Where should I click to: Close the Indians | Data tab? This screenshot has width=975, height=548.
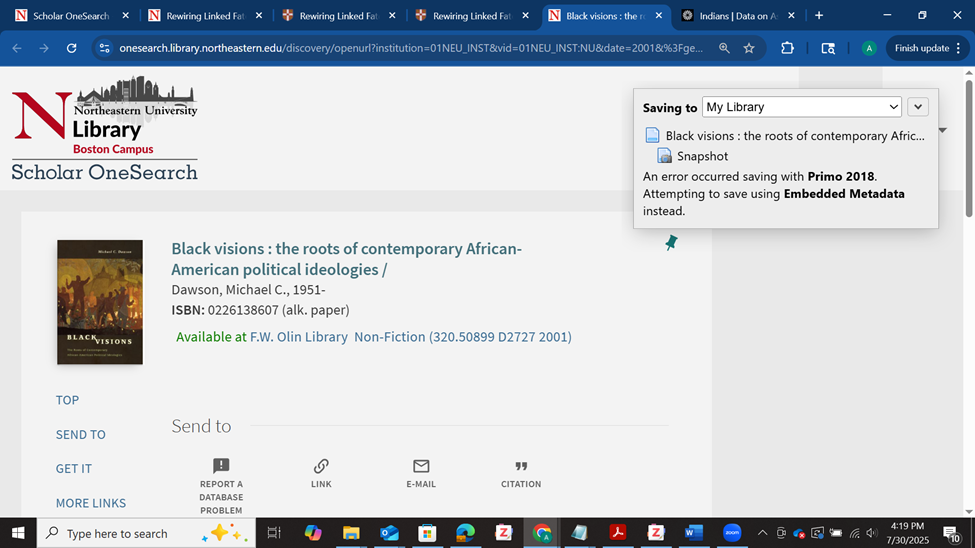pyautogui.click(x=791, y=16)
